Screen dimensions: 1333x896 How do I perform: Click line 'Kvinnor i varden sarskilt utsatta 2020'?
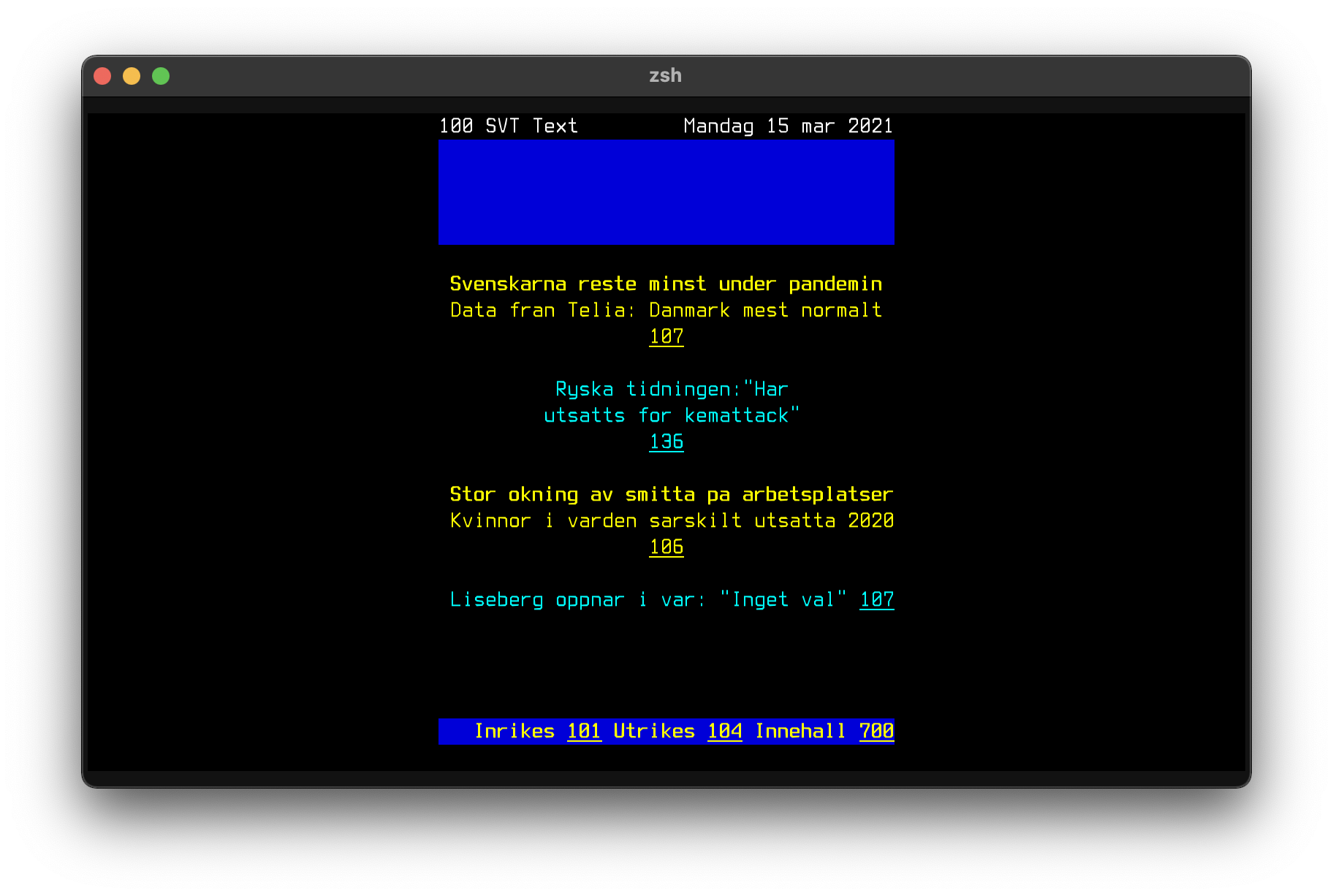(672, 520)
